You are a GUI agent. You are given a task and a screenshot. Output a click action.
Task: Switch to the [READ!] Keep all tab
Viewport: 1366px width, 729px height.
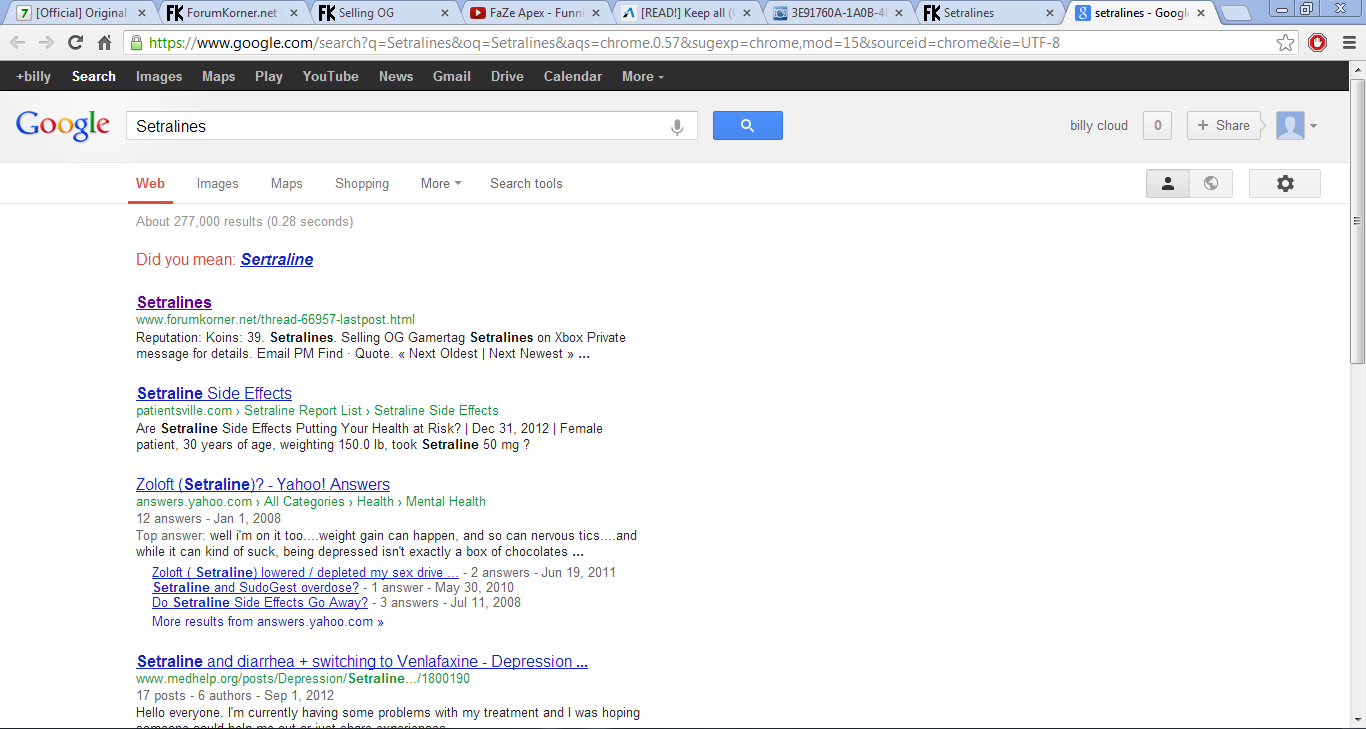tap(687, 13)
